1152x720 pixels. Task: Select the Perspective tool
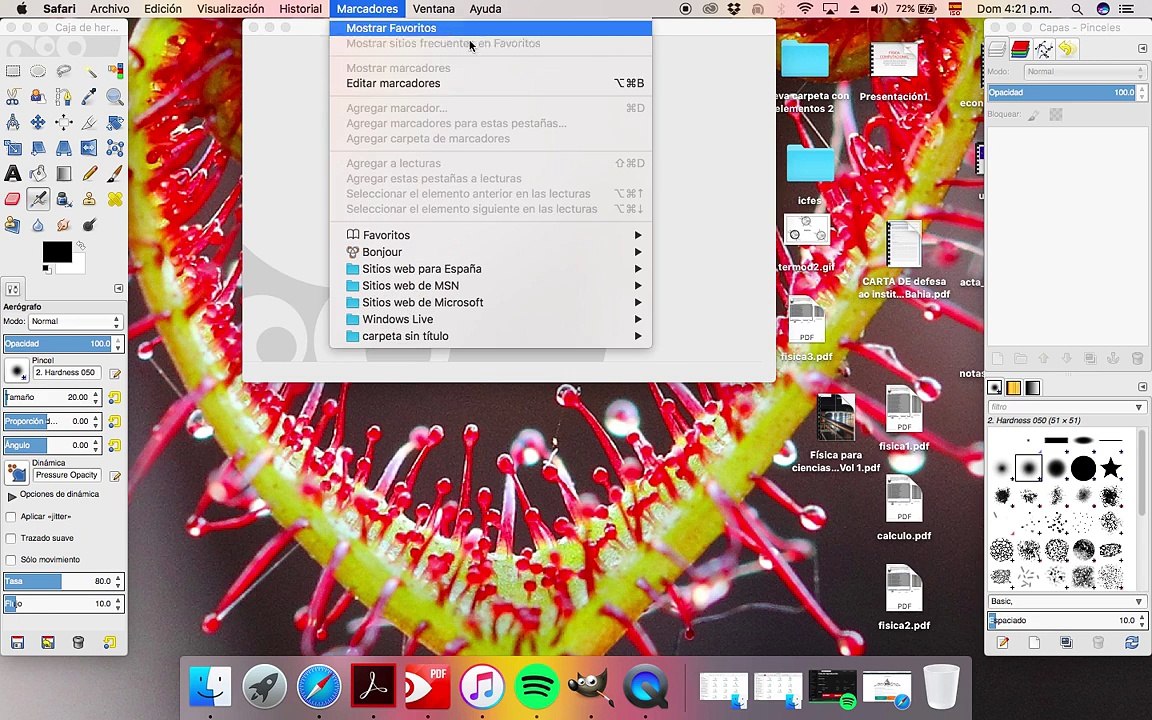(64, 148)
